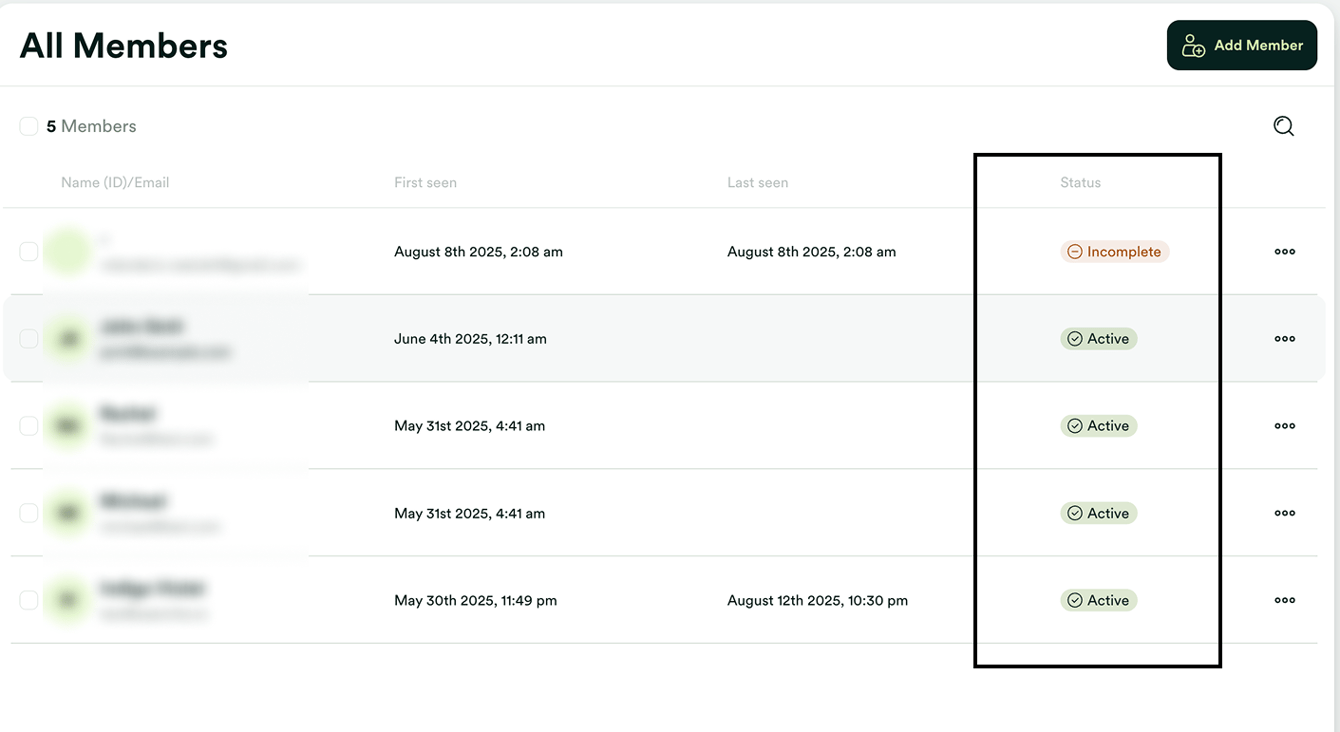Click Active badge for May 30th member
Viewport: 1340px width, 732px height.
(1098, 601)
